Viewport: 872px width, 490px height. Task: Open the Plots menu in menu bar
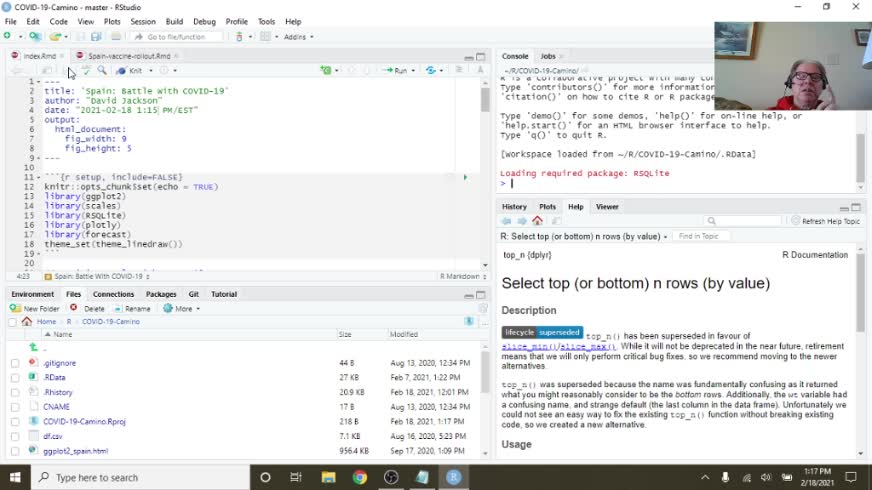[x=112, y=22]
